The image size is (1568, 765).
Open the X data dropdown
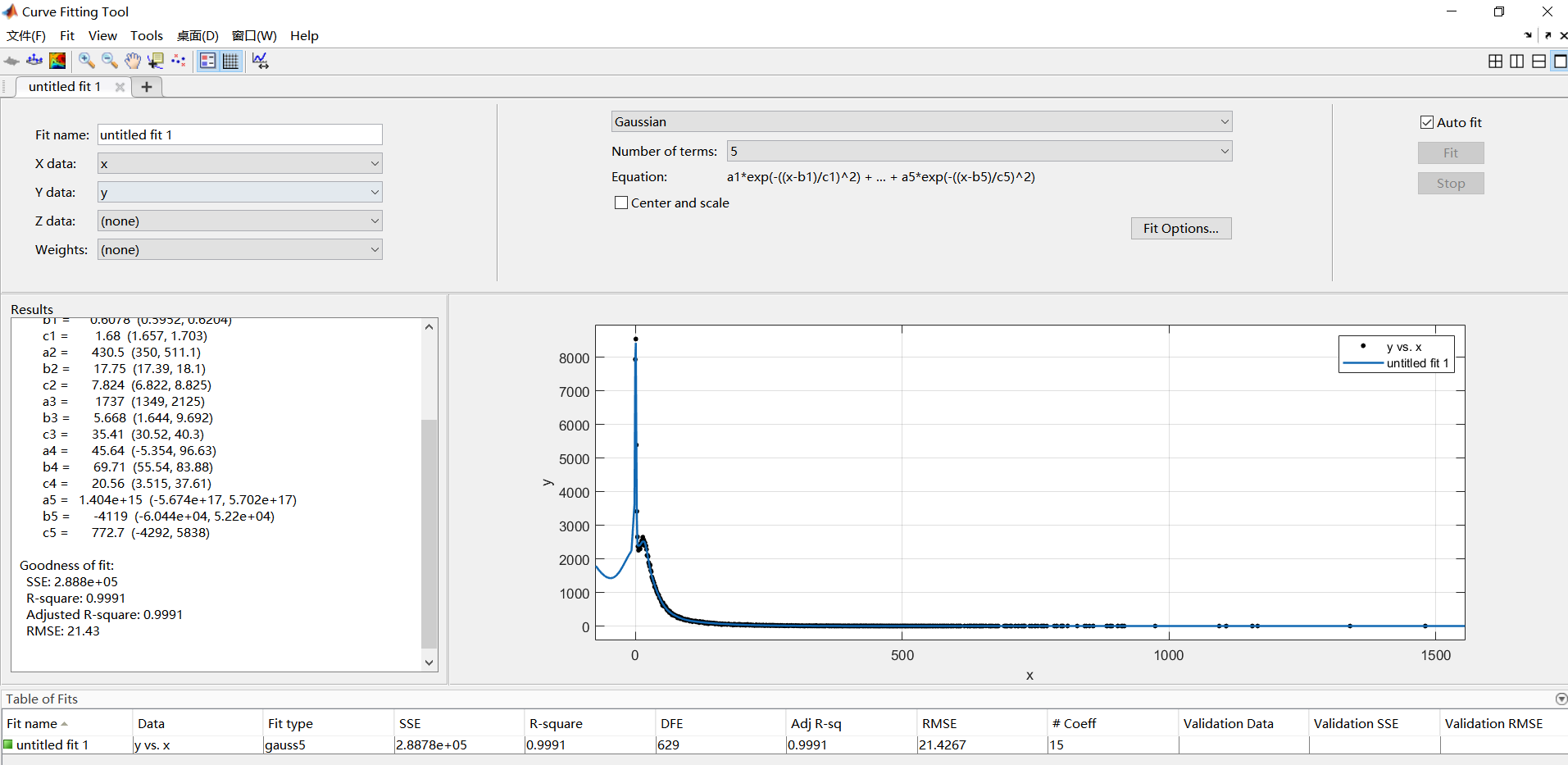click(x=240, y=163)
